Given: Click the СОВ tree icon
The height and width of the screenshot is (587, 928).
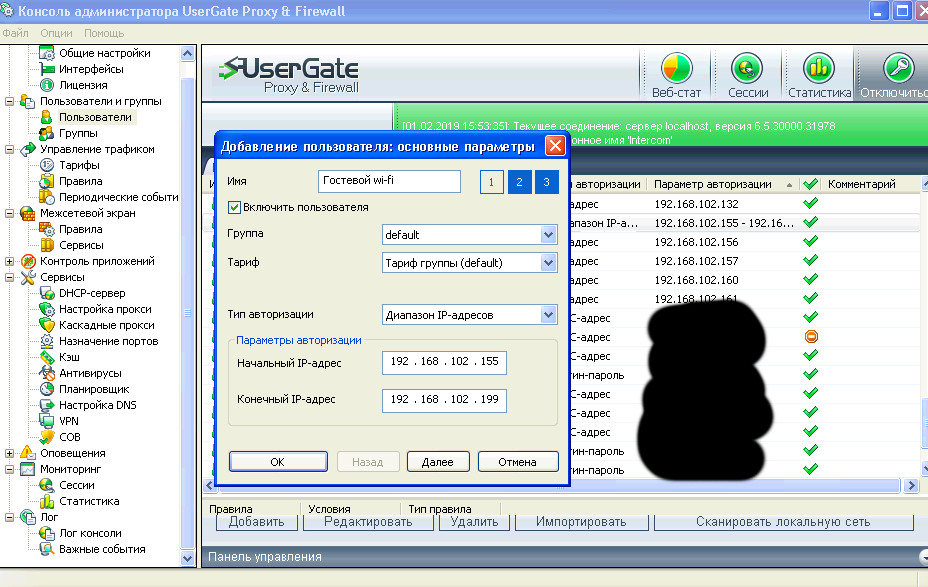Looking at the screenshot, I should 47,437.
